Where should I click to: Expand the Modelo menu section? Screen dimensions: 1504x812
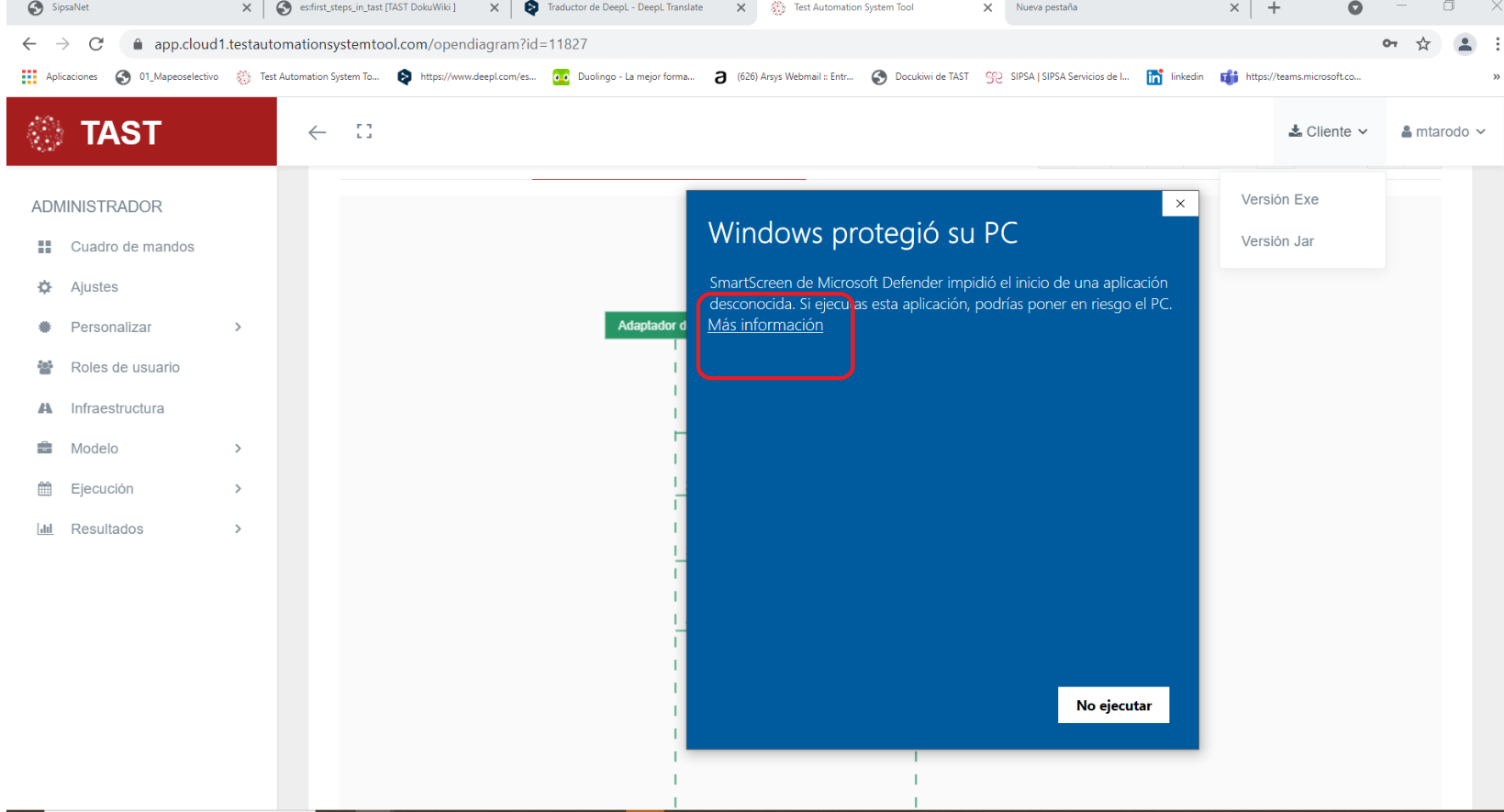[238, 449]
